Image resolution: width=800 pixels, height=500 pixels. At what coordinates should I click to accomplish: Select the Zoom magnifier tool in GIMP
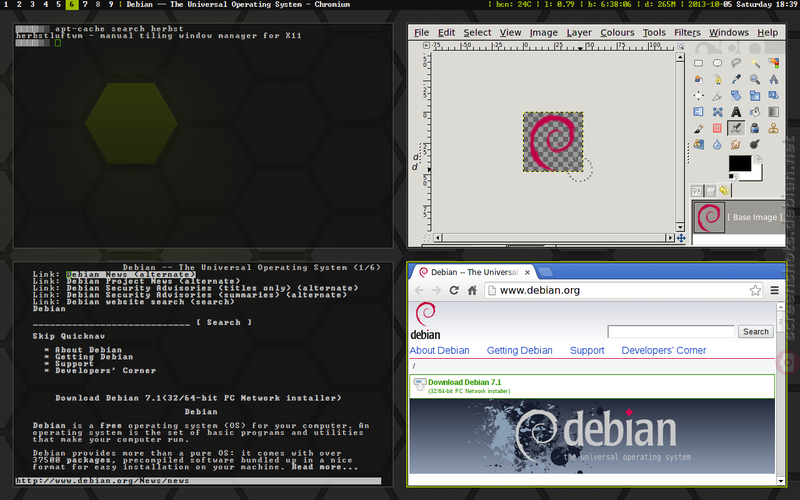click(755, 80)
